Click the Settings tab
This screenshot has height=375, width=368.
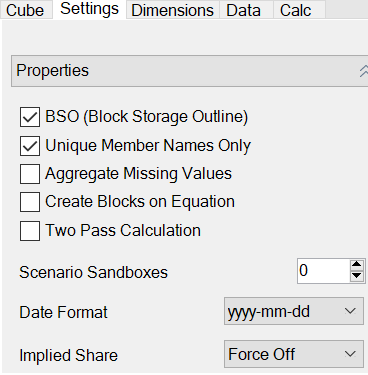(89, 9)
